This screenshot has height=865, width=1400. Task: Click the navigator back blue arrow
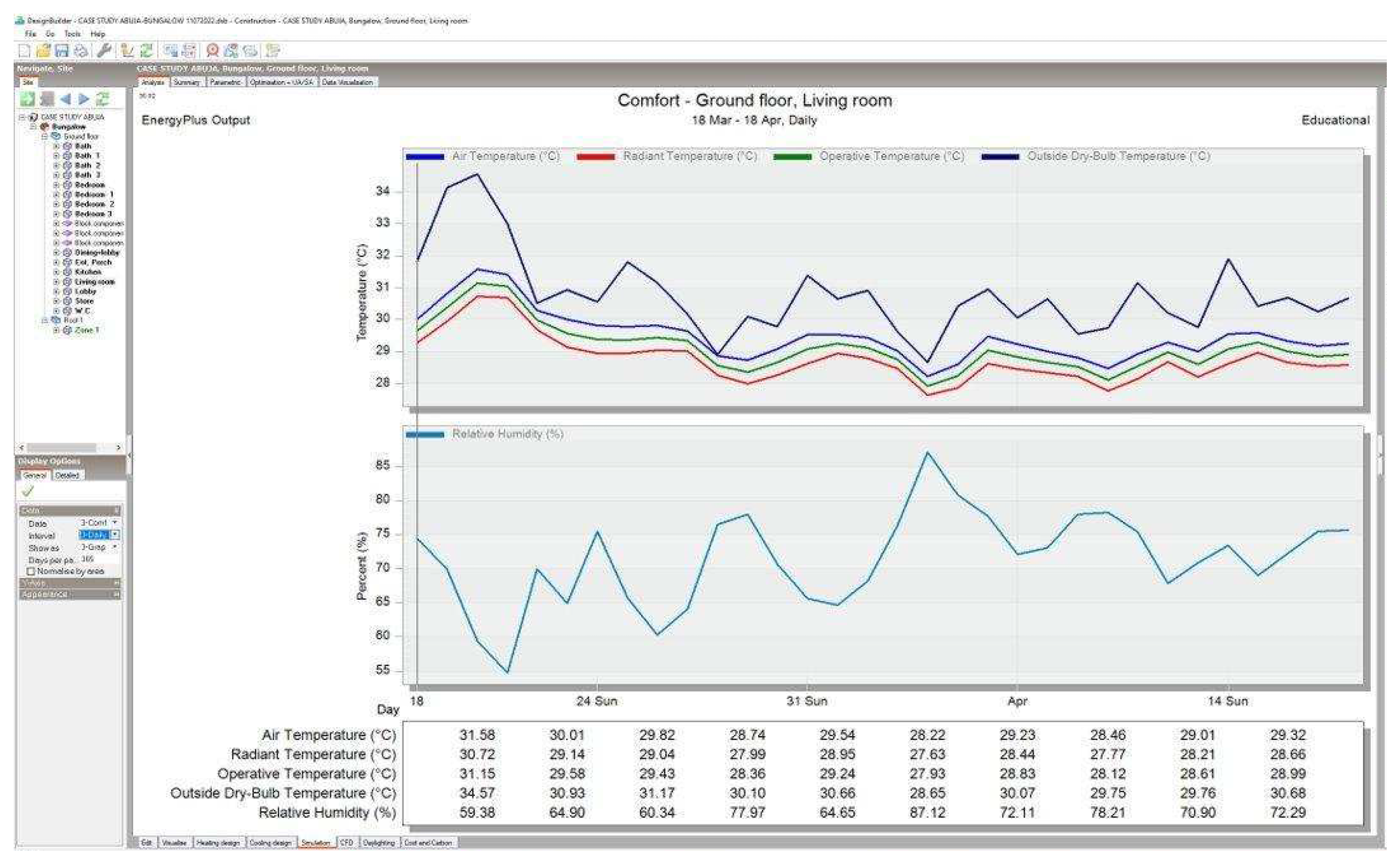66,99
